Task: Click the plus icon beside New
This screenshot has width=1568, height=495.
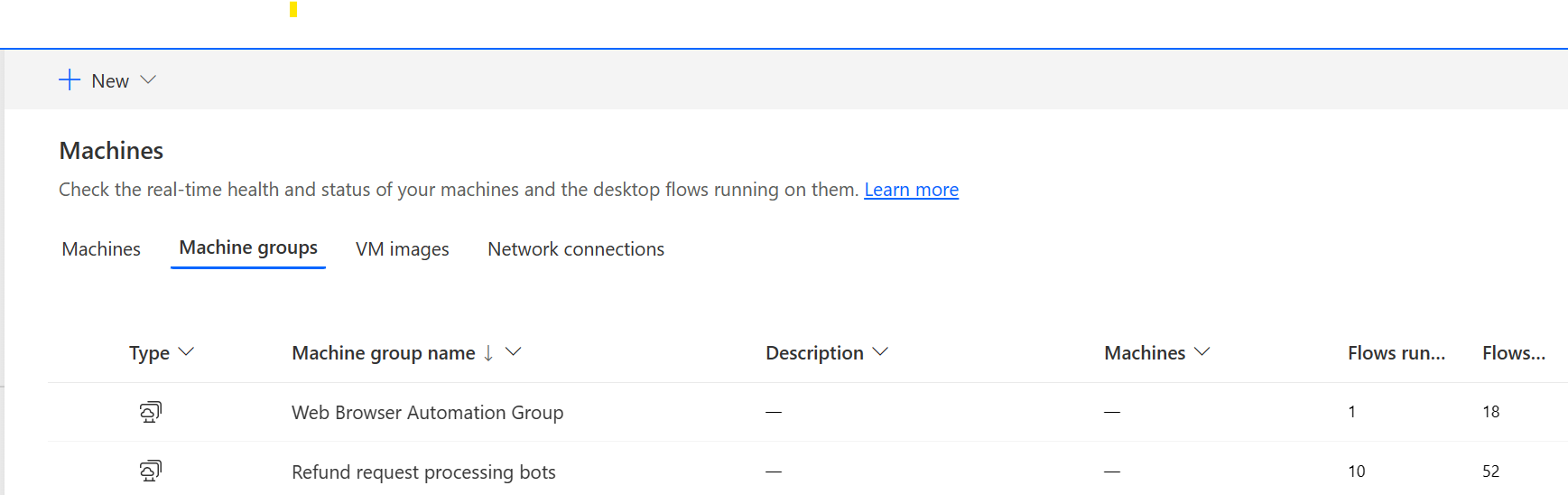Action: 70,80
